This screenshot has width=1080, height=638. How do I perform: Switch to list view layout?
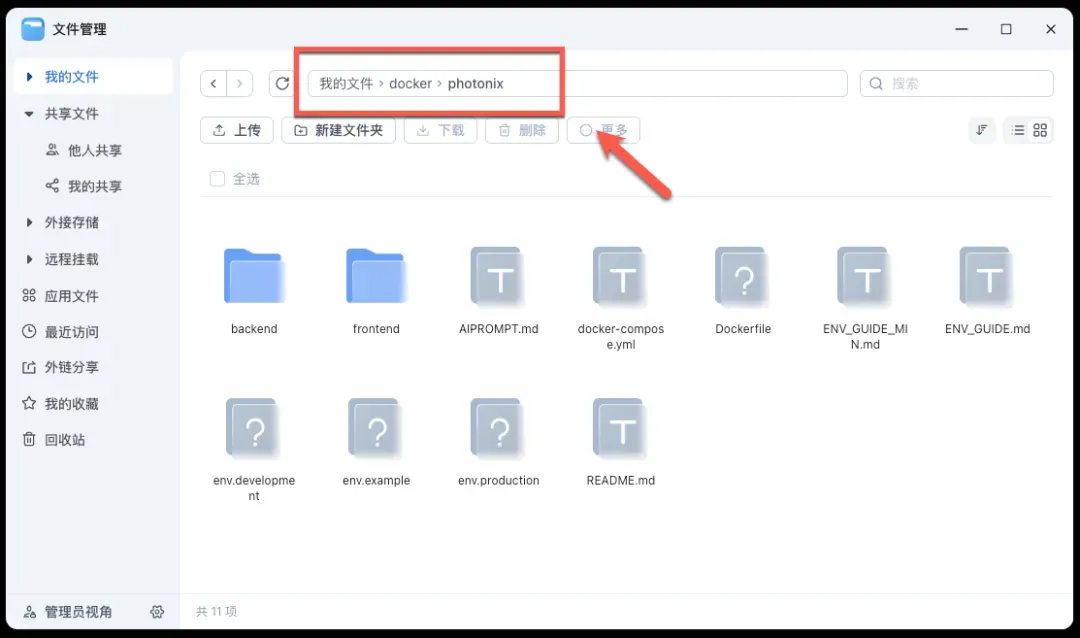[1017, 130]
